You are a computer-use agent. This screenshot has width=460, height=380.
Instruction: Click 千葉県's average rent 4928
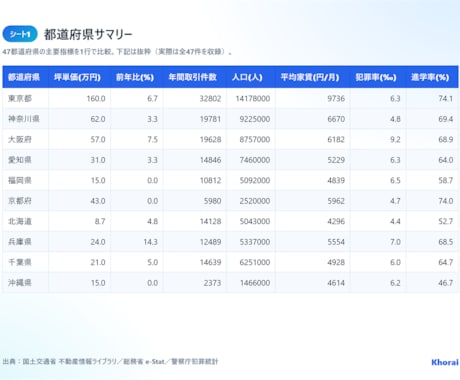336,262
